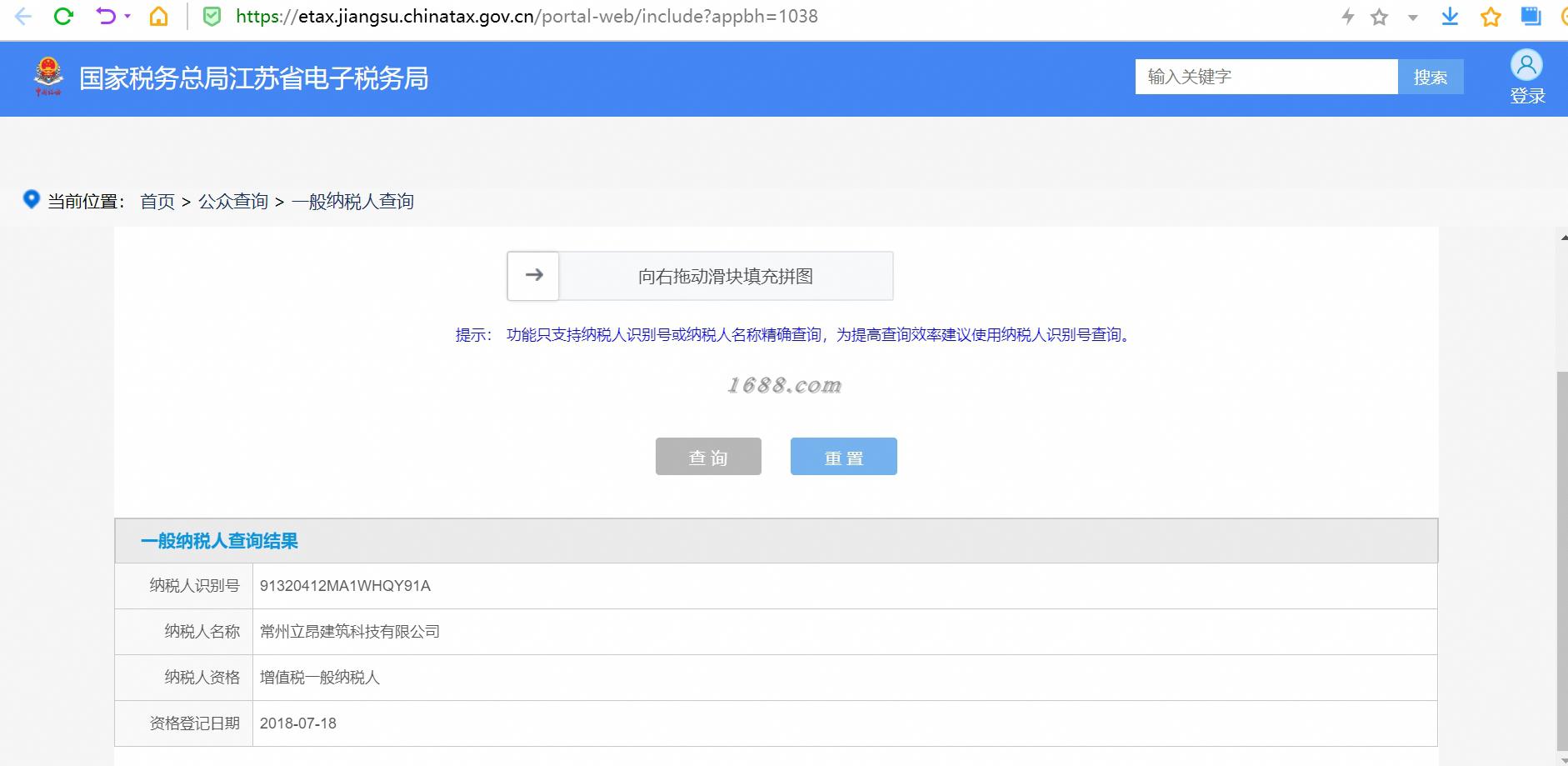Image resolution: width=1568 pixels, height=766 pixels.
Task: Click the 纳税人识别号 label cell
Action: click(184, 586)
